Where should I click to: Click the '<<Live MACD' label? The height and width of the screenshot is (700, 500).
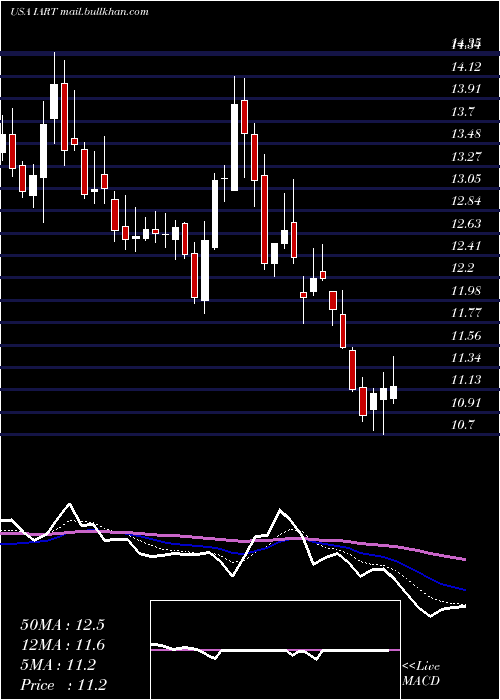point(421,674)
